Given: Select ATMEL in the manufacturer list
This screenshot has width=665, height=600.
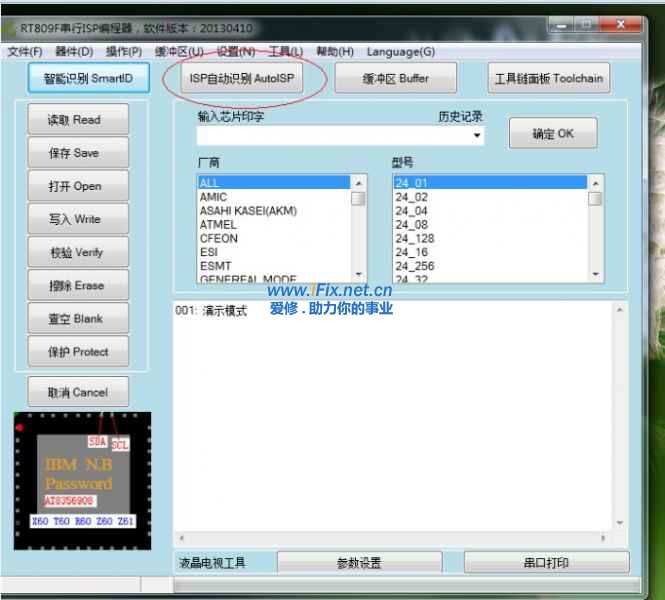Looking at the screenshot, I should pyautogui.click(x=218, y=225).
